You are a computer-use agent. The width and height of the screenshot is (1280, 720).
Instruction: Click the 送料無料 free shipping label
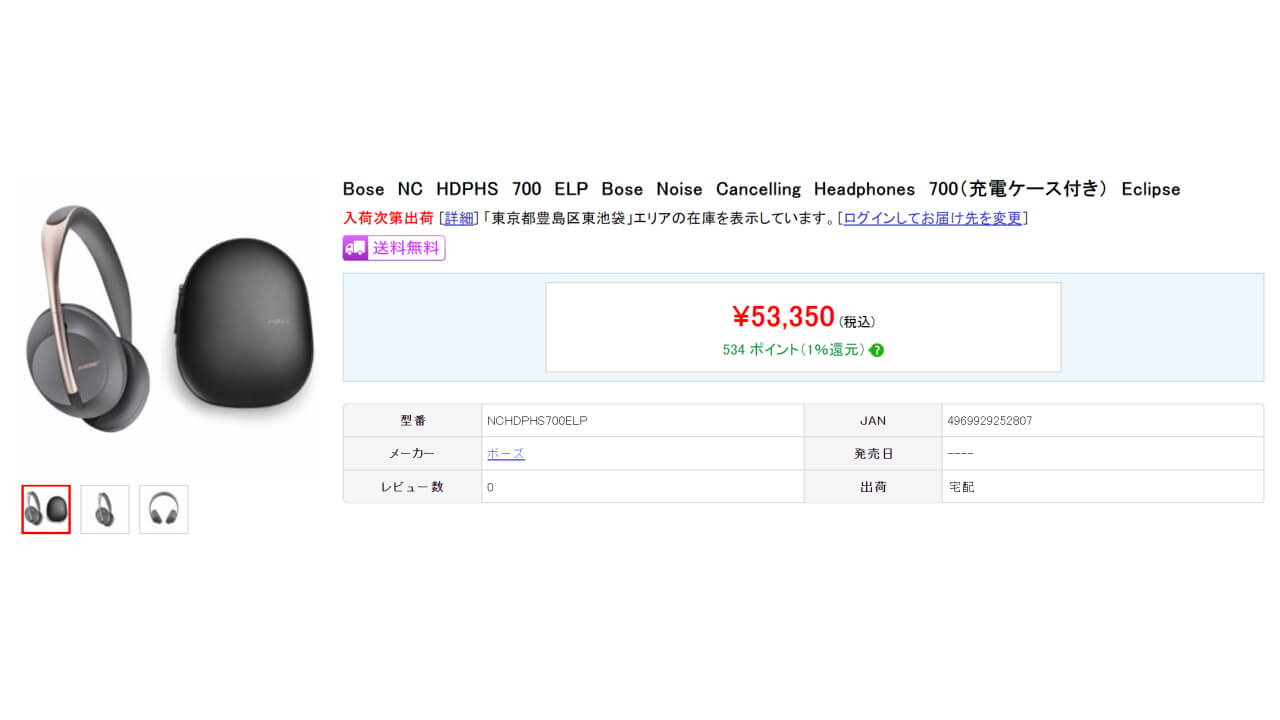click(406, 248)
